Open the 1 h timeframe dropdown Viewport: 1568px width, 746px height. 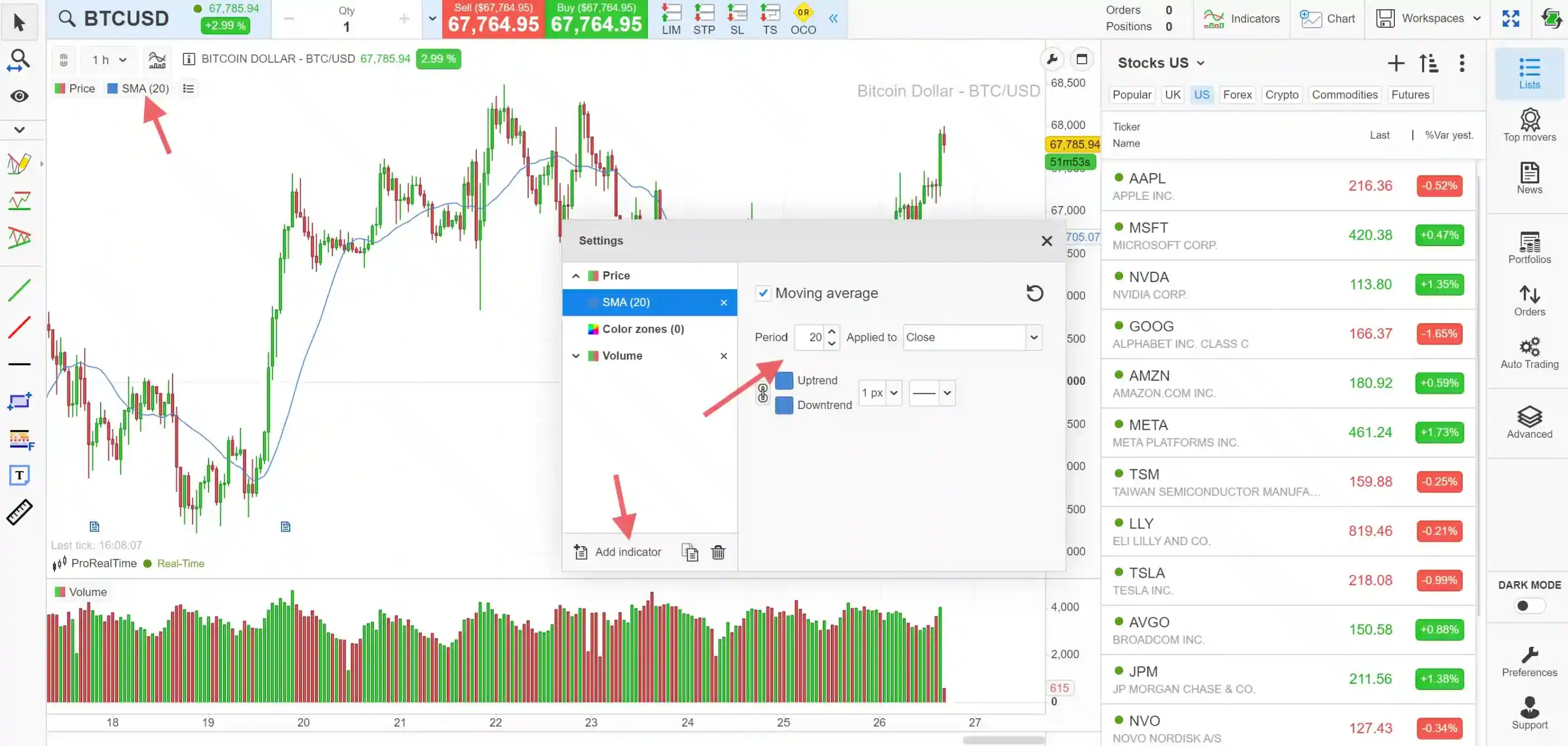pyautogui.click(x=109, y=59)
